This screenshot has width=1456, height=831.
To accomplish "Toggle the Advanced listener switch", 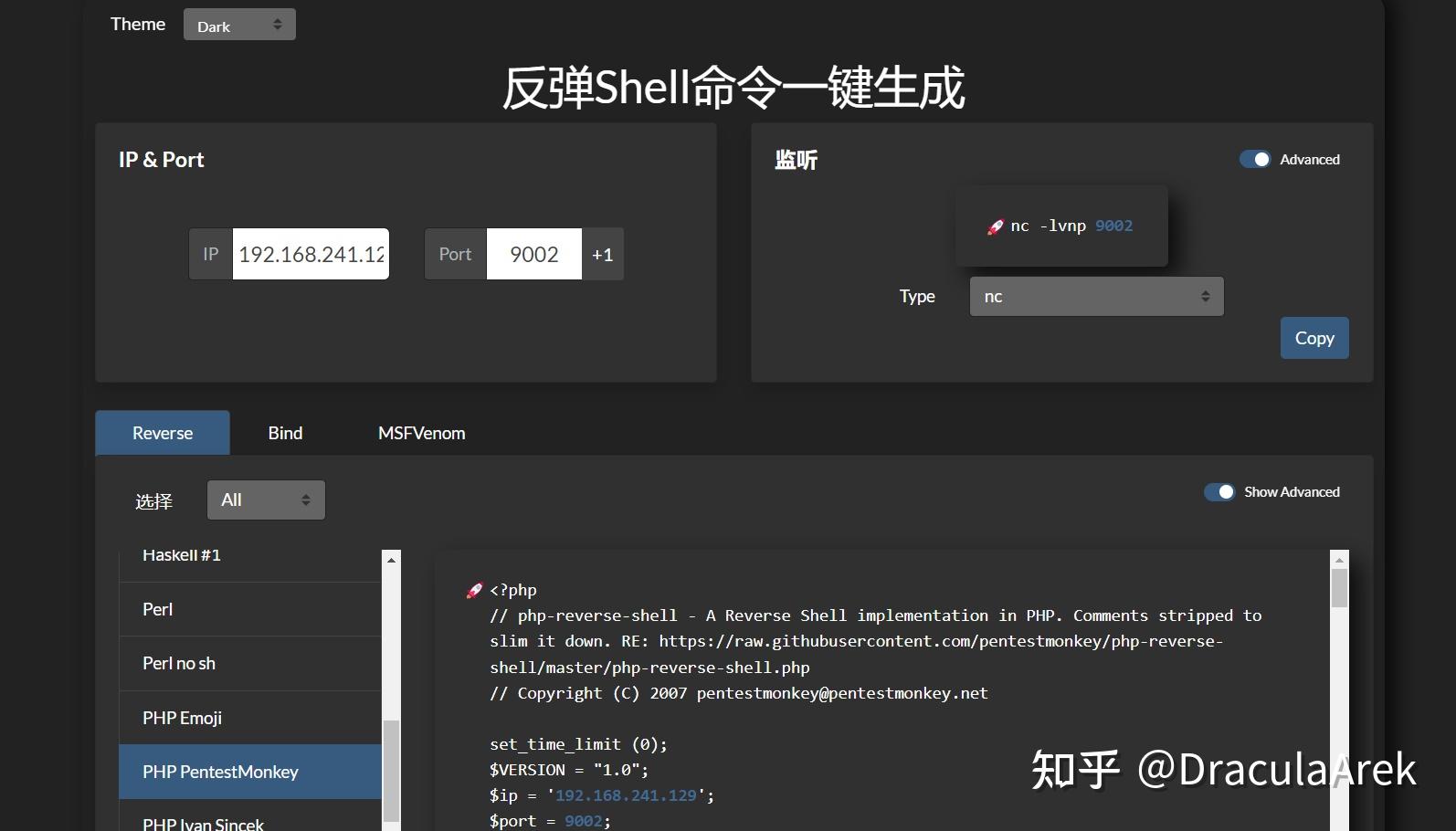I will (1255, 159).
